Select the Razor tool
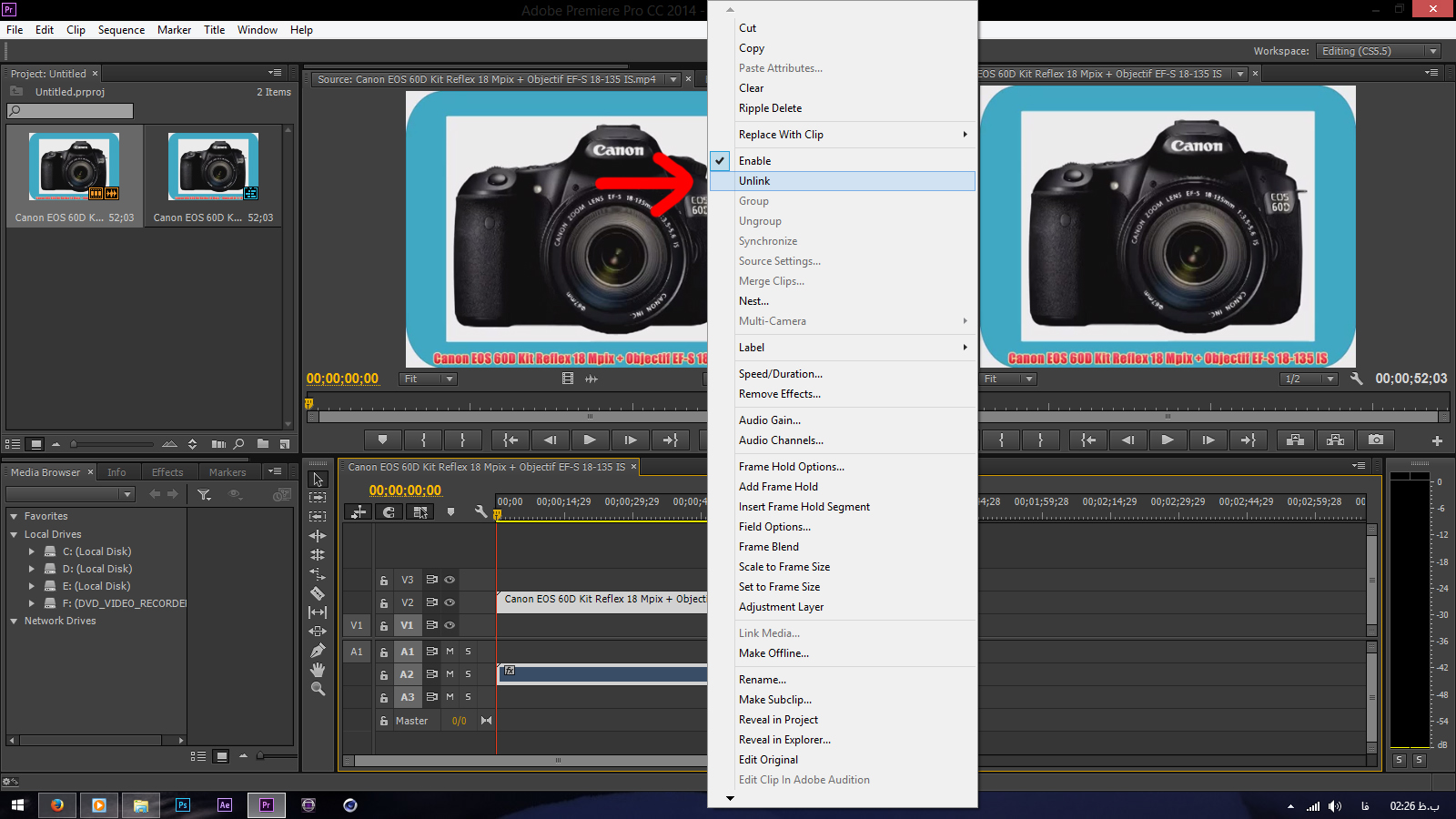 pos(318,593)
